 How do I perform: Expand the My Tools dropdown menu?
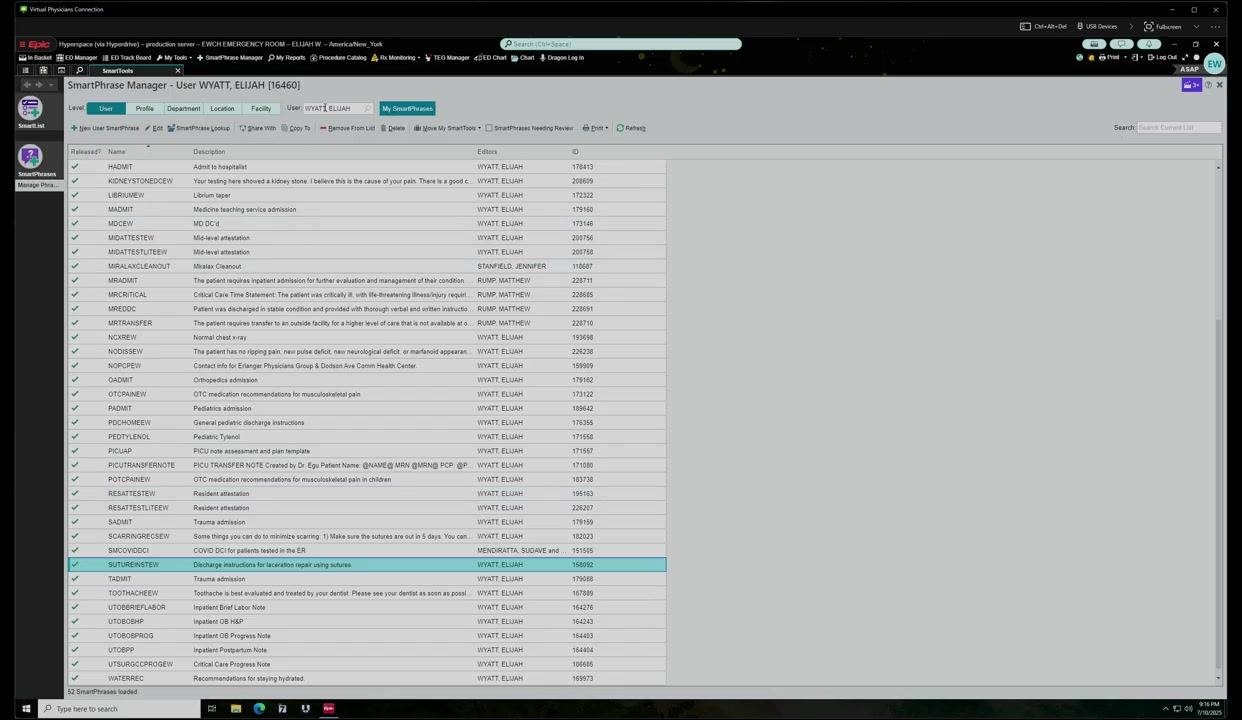coord(175,58)
